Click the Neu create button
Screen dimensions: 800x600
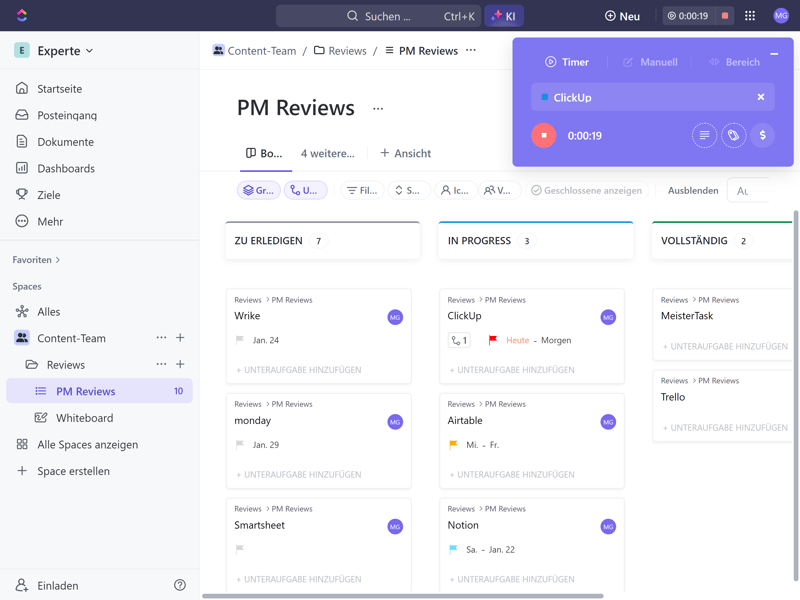coord(622,16)
